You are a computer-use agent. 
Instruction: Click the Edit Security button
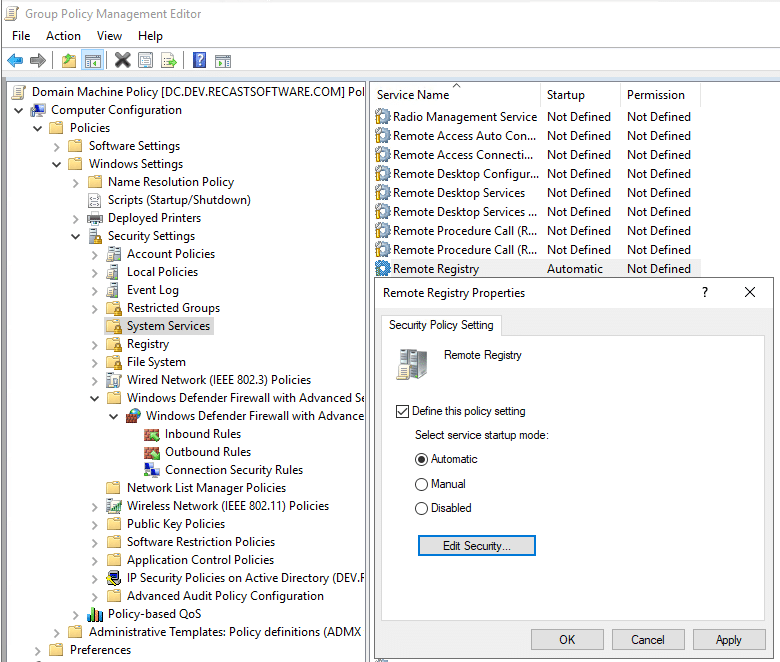(x=476, y=546)
